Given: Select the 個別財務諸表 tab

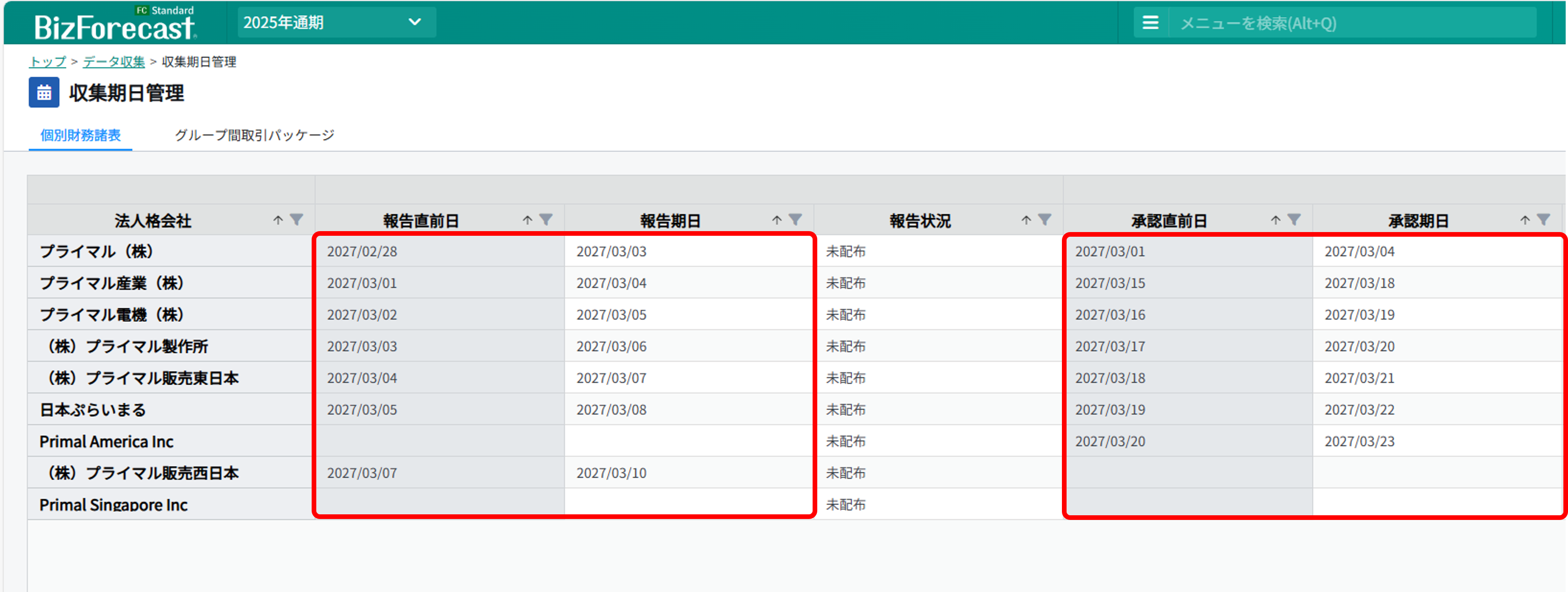Looking at the screenshot, I should pos(80,135).
